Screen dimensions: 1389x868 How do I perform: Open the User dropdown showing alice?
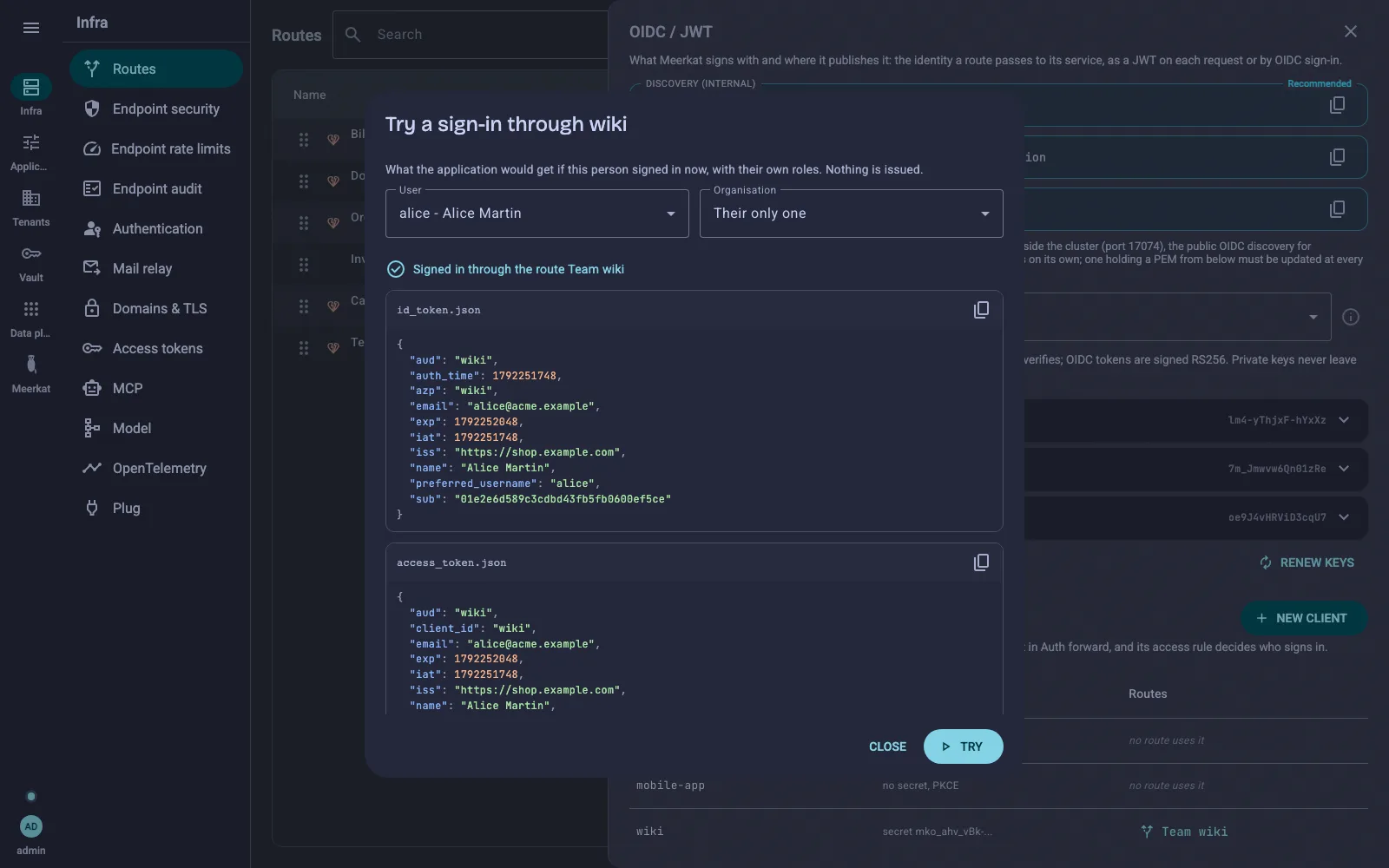tap(537, 214)
